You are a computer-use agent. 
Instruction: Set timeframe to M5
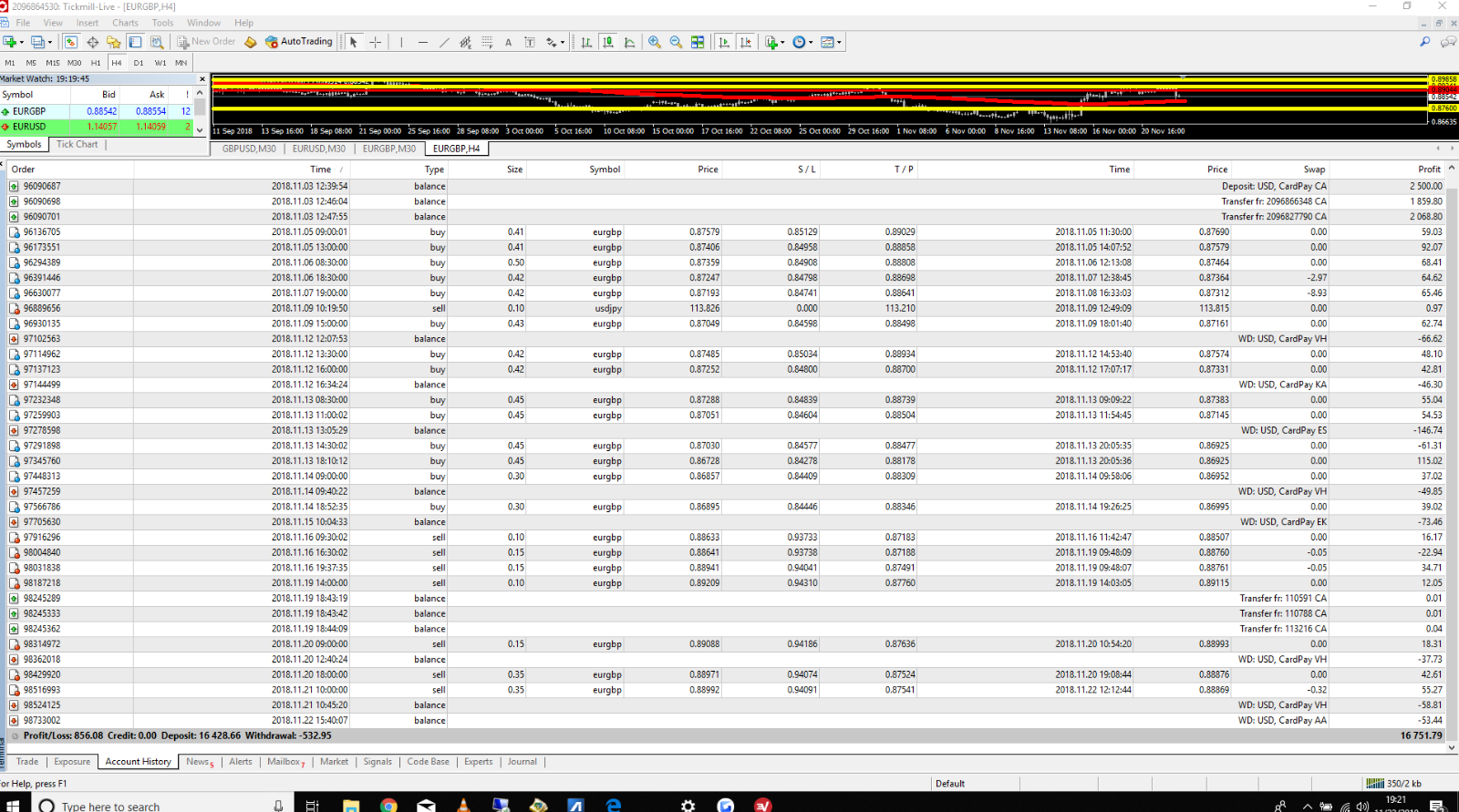31,63
